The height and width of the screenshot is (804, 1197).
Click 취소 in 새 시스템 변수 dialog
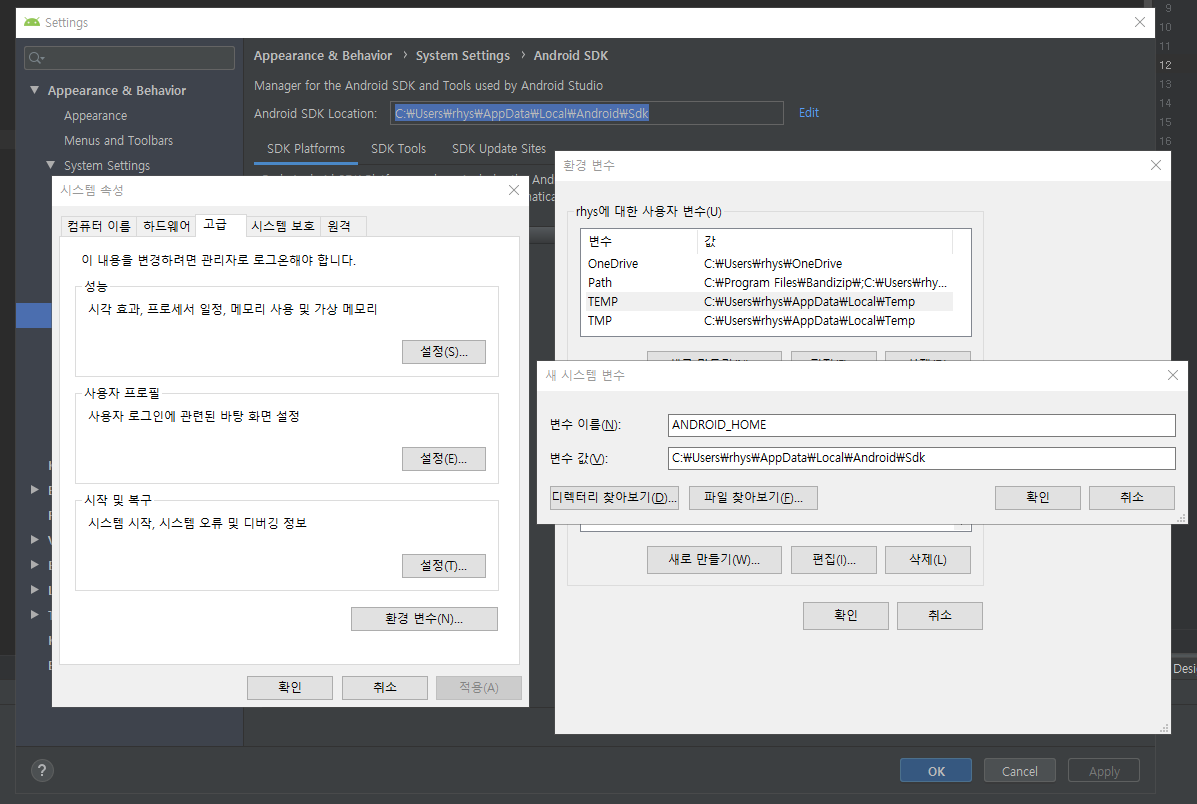(x=1131, y=498)
